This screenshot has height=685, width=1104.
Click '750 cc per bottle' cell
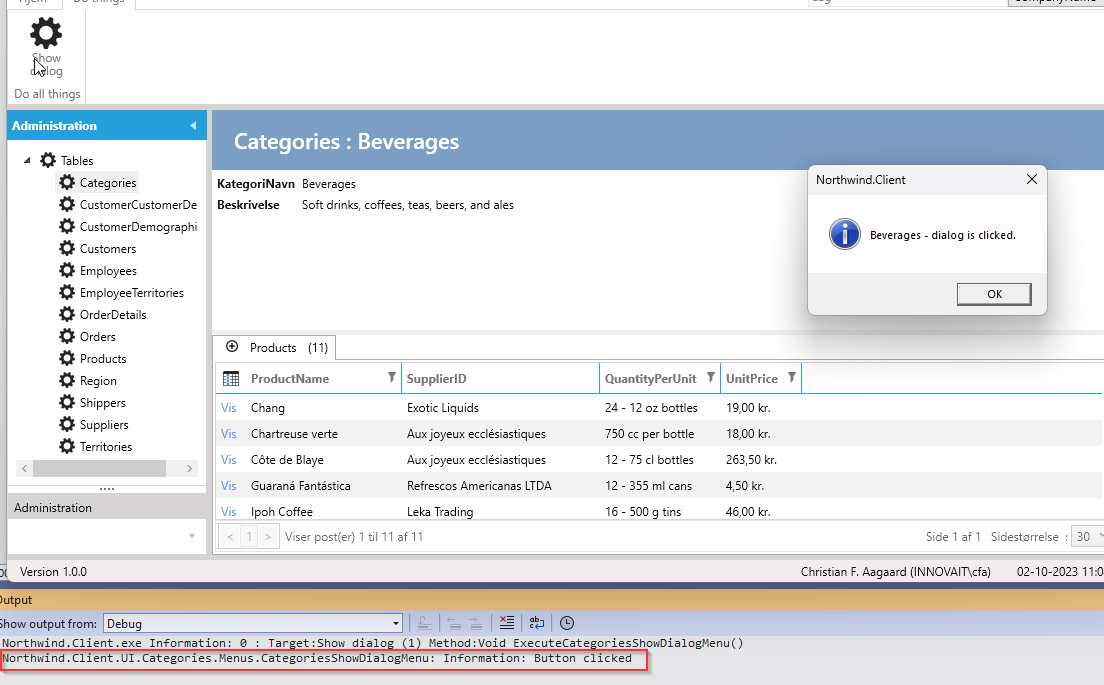tap(649, 434)
